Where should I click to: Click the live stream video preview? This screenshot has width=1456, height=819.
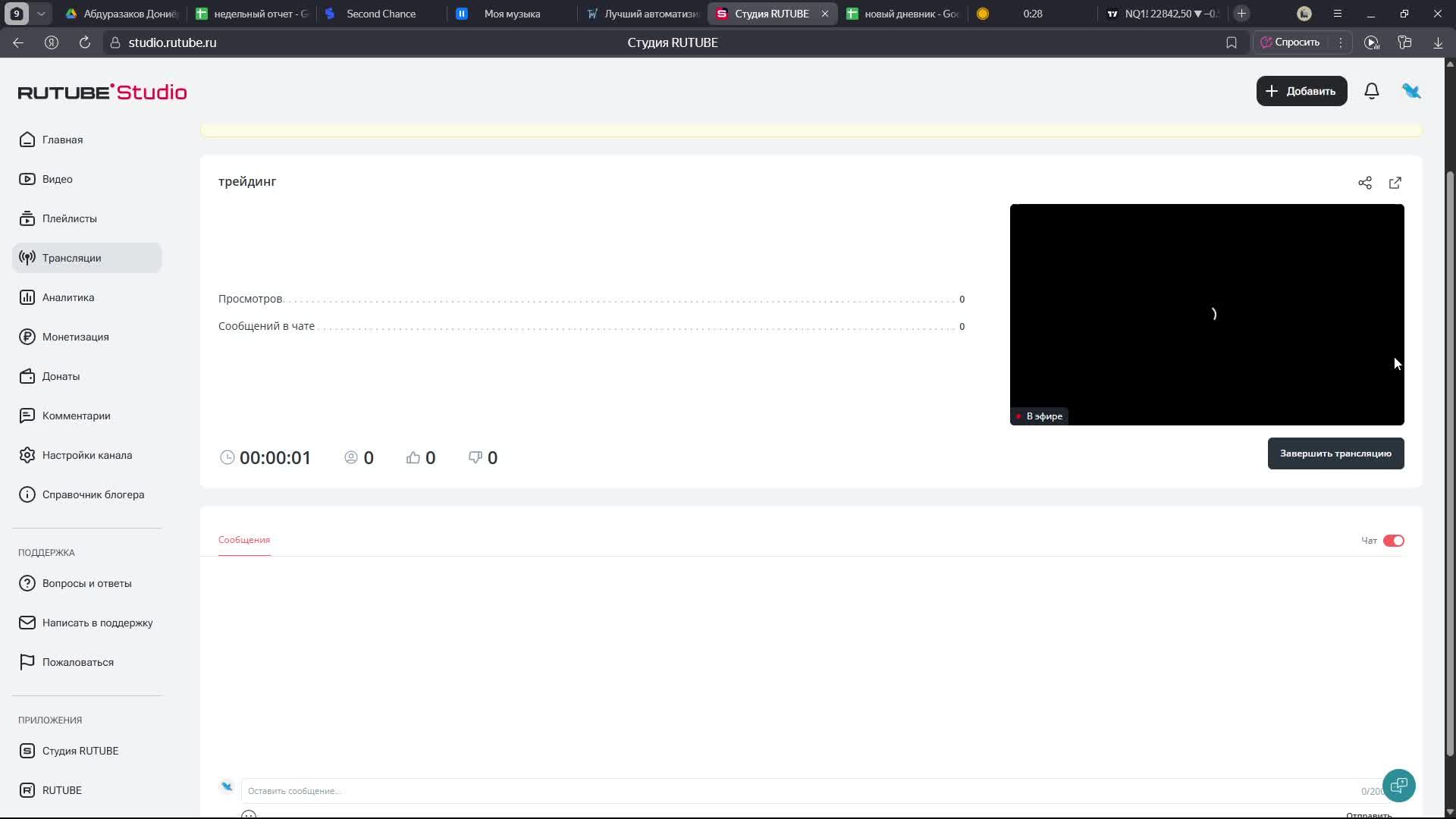tap(1207, 314)
